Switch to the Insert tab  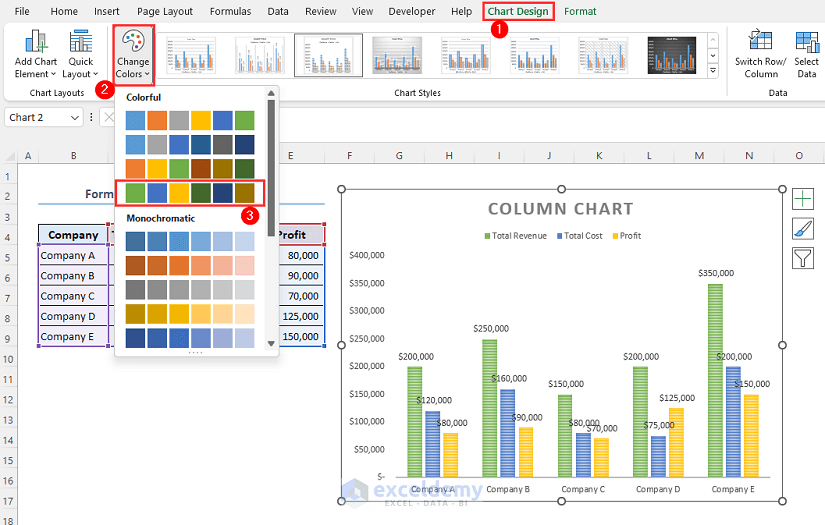107,11
